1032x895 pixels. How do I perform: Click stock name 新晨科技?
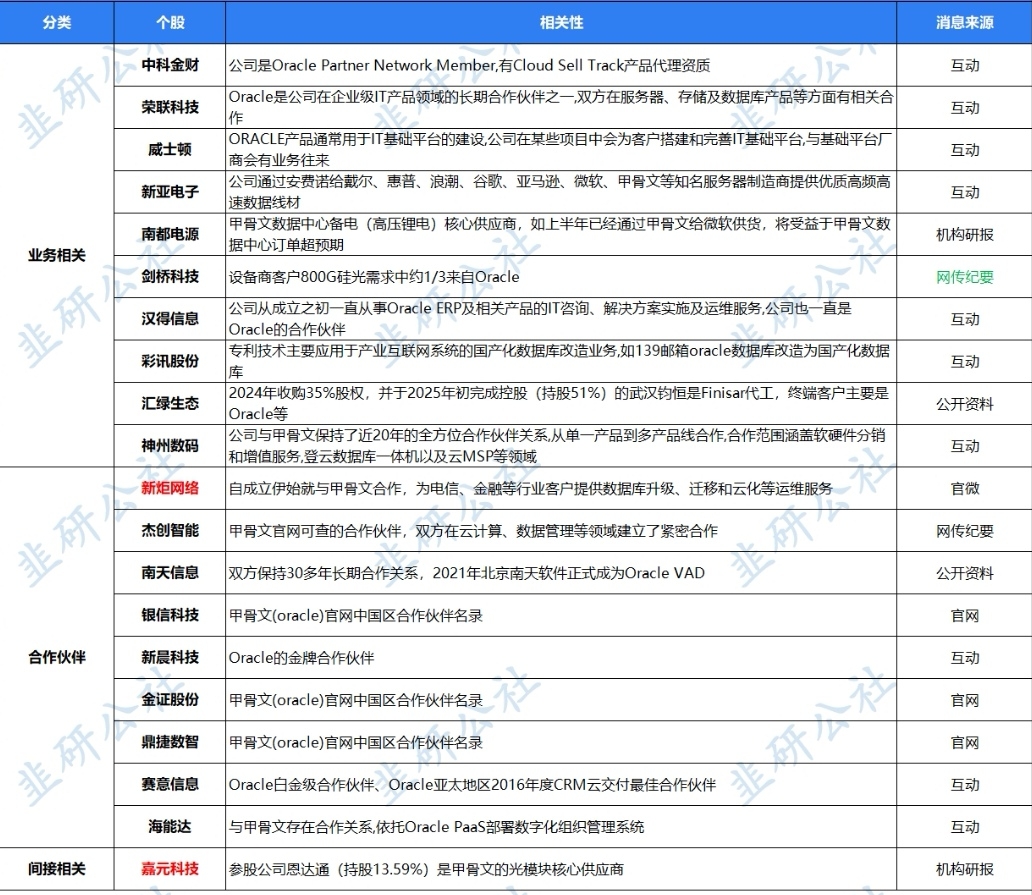[x=170, y=657]
